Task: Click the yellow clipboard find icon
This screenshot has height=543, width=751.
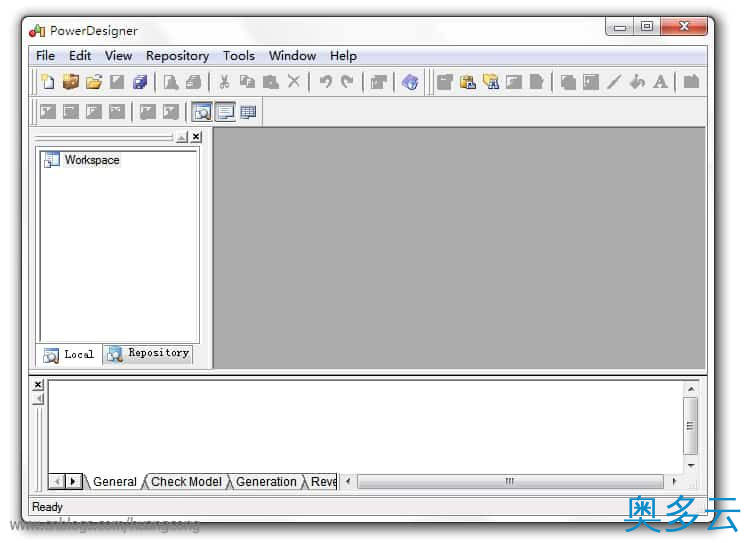Action: [467, 82]
